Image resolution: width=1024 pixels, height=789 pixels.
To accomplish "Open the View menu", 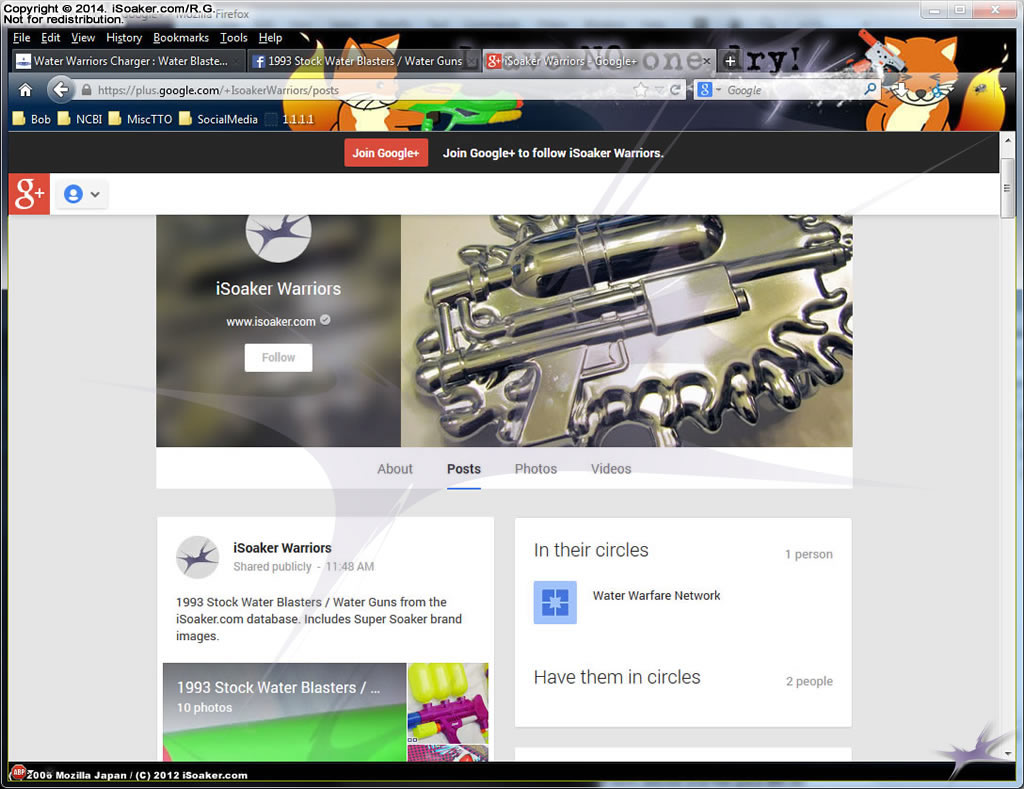I will click(x=83, y=38).
